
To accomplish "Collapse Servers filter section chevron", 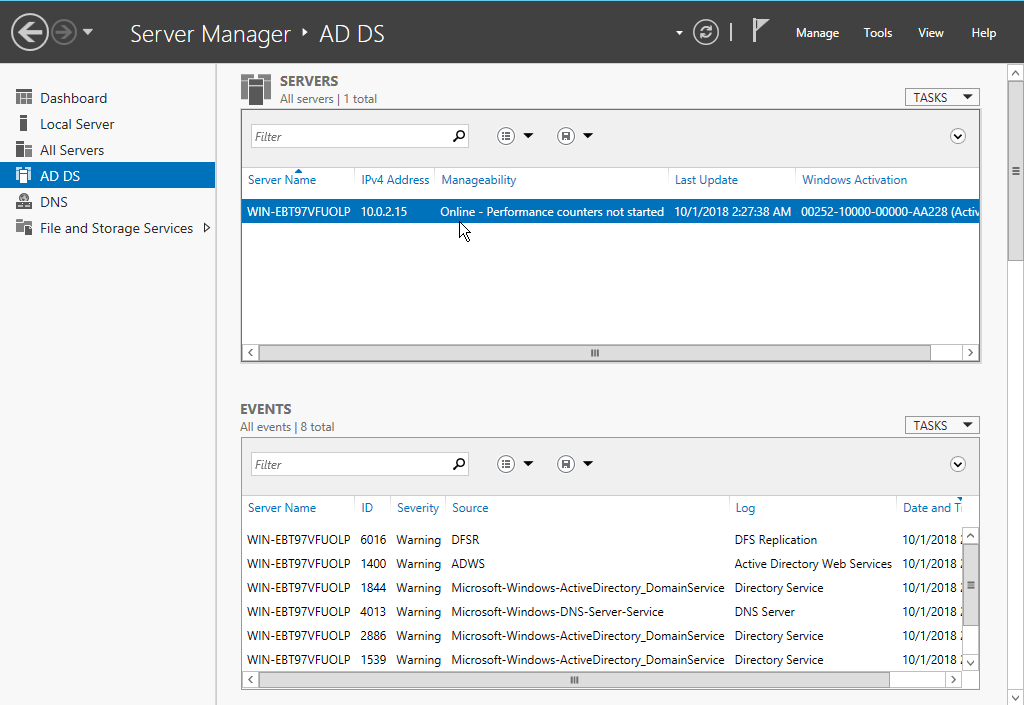I will coord(957,136).
